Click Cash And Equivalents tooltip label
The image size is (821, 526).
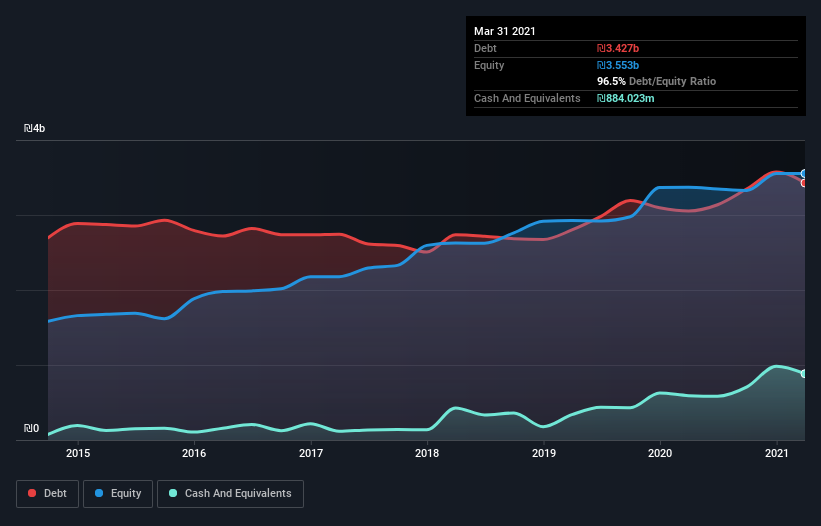[527, 98]
